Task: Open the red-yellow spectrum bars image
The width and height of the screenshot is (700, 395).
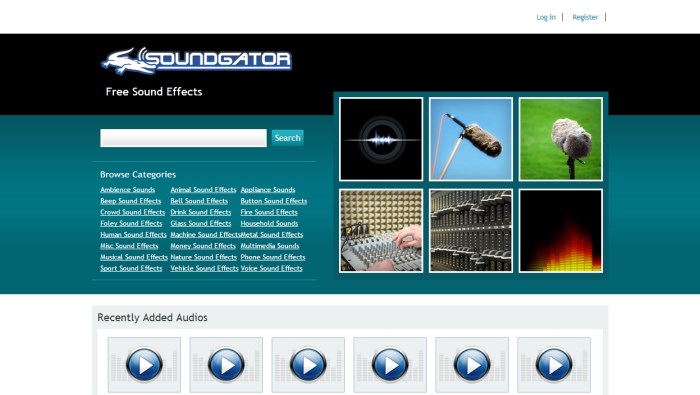Action: 561,230
